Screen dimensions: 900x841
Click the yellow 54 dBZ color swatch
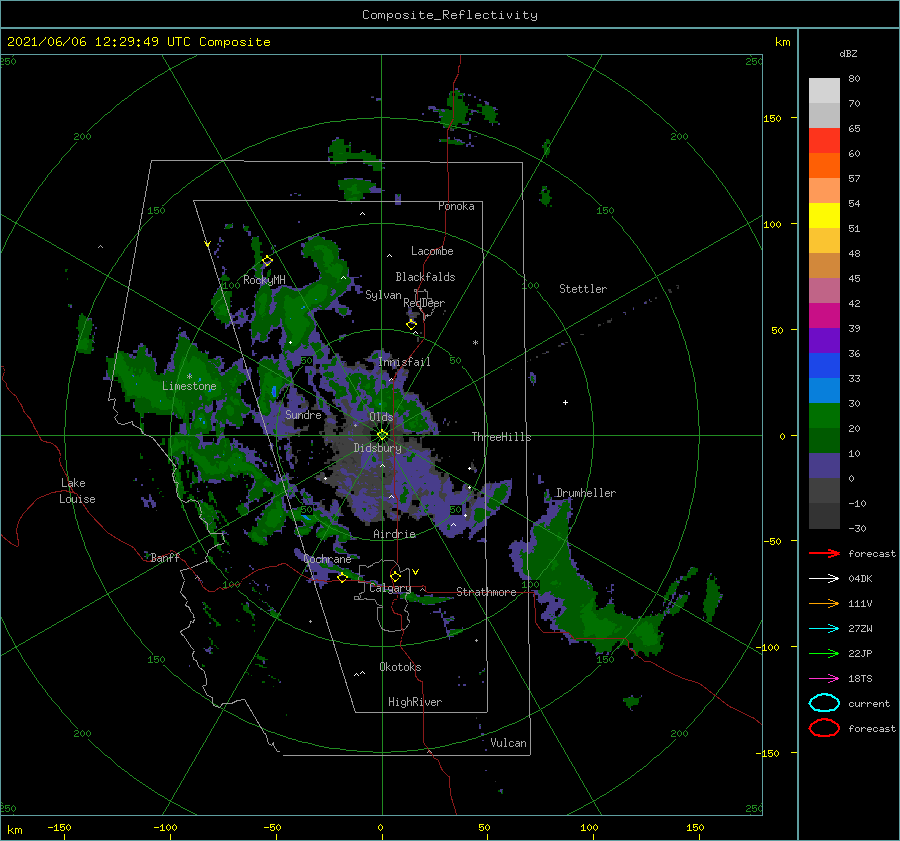tap(824, 216)
